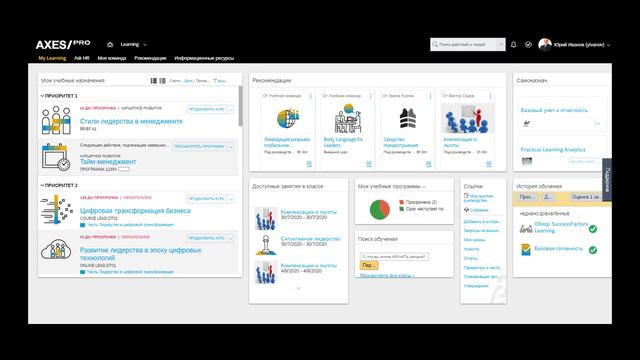Click the save icon on Body Language card
Image resolution: width=640 pixels, height=360 pixels.
pyautogui.click(x=369, y=164)
